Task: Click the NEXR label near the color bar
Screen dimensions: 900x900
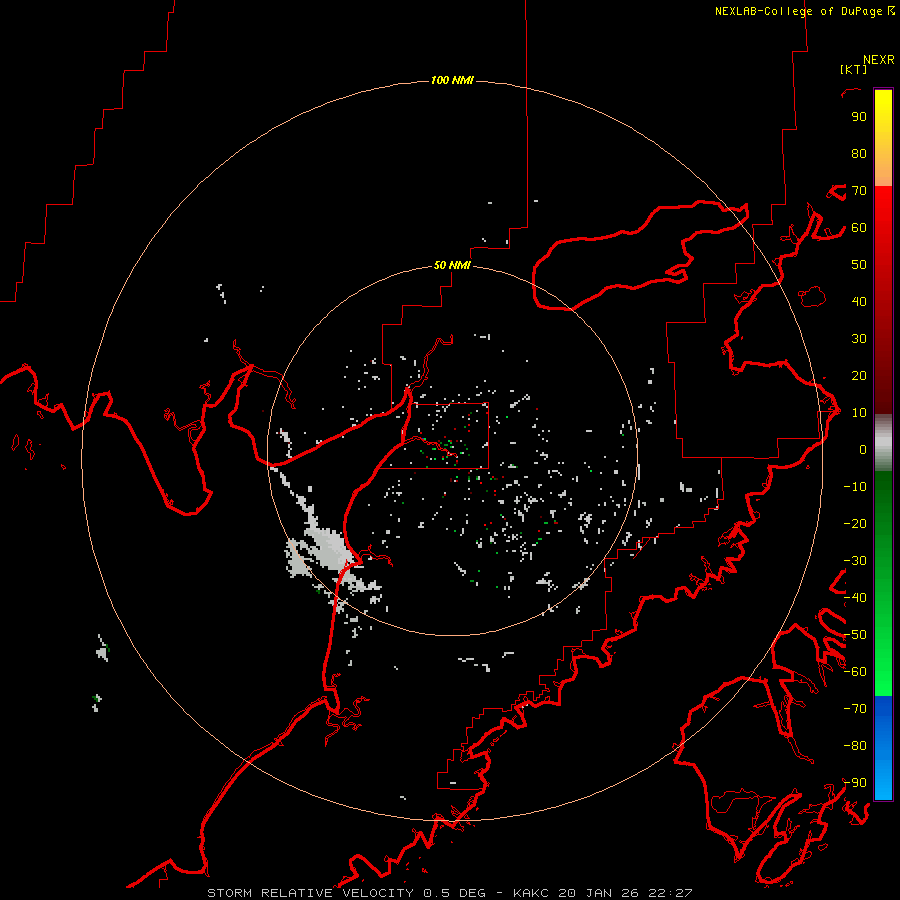Action: [x=879, y=60]
